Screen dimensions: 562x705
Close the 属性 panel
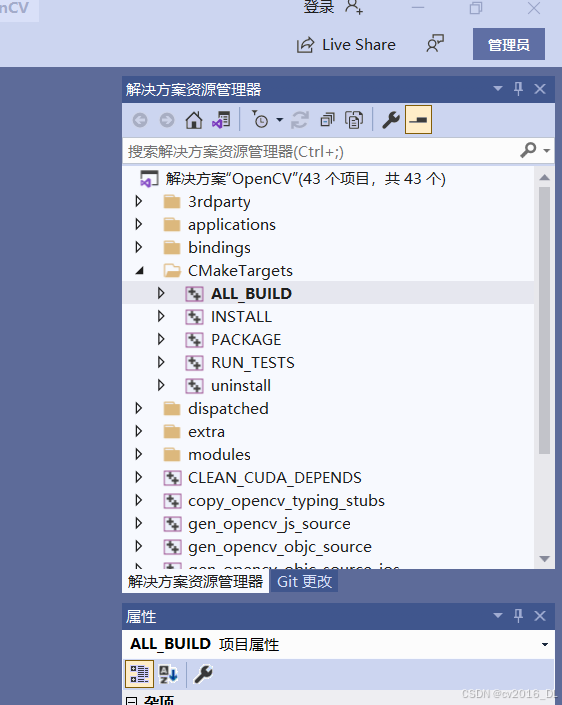540,616
